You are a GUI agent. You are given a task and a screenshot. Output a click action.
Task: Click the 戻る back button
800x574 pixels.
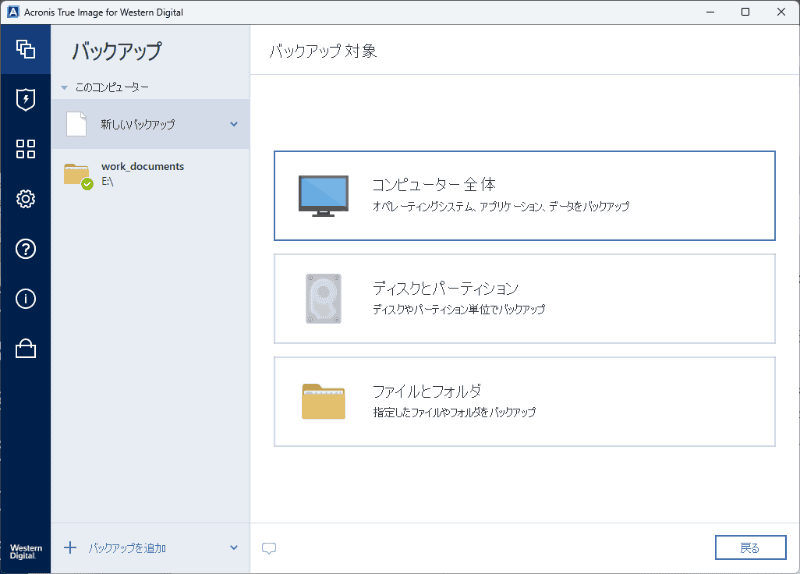(x=751, y=548)
